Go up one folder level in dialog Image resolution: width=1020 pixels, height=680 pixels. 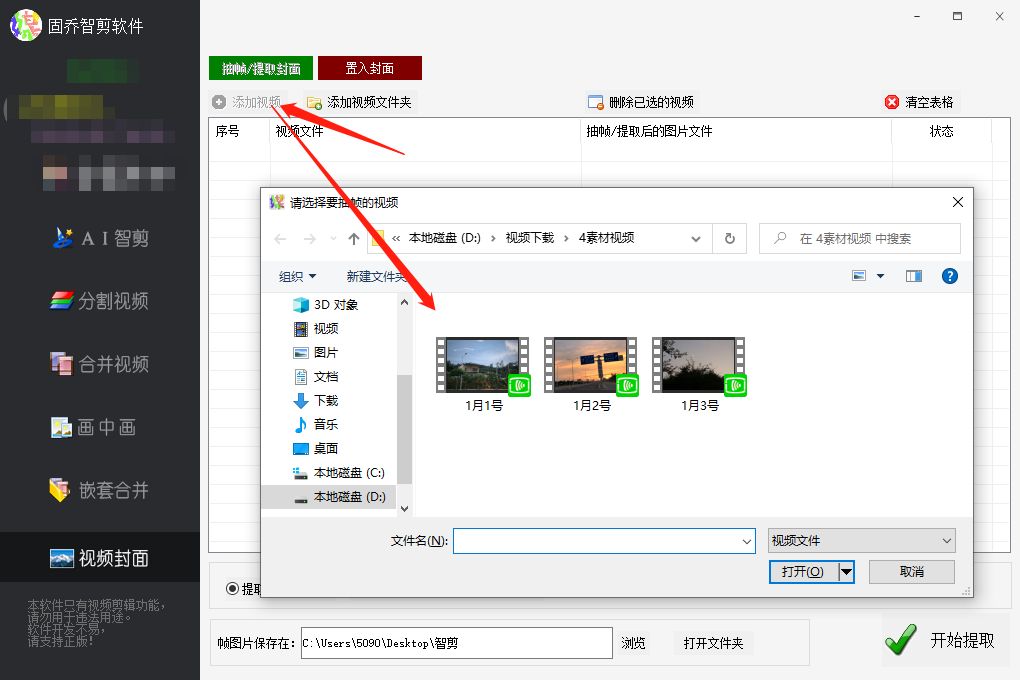tap(354, 239)
